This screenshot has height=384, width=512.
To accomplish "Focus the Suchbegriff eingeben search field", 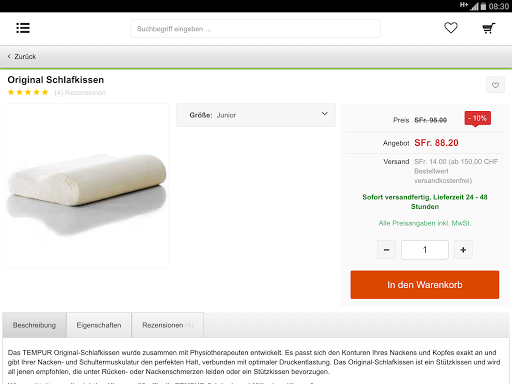I will click(255, 29).
